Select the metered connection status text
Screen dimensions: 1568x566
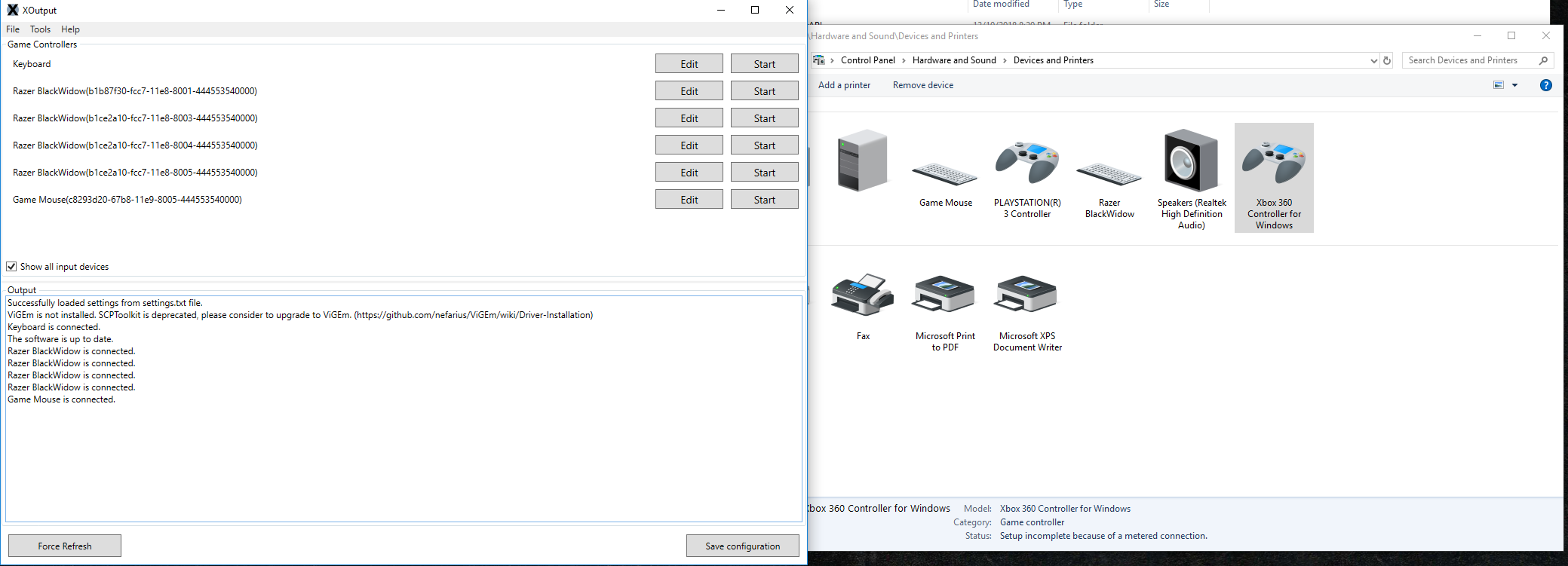click(x=1103, y=536)
